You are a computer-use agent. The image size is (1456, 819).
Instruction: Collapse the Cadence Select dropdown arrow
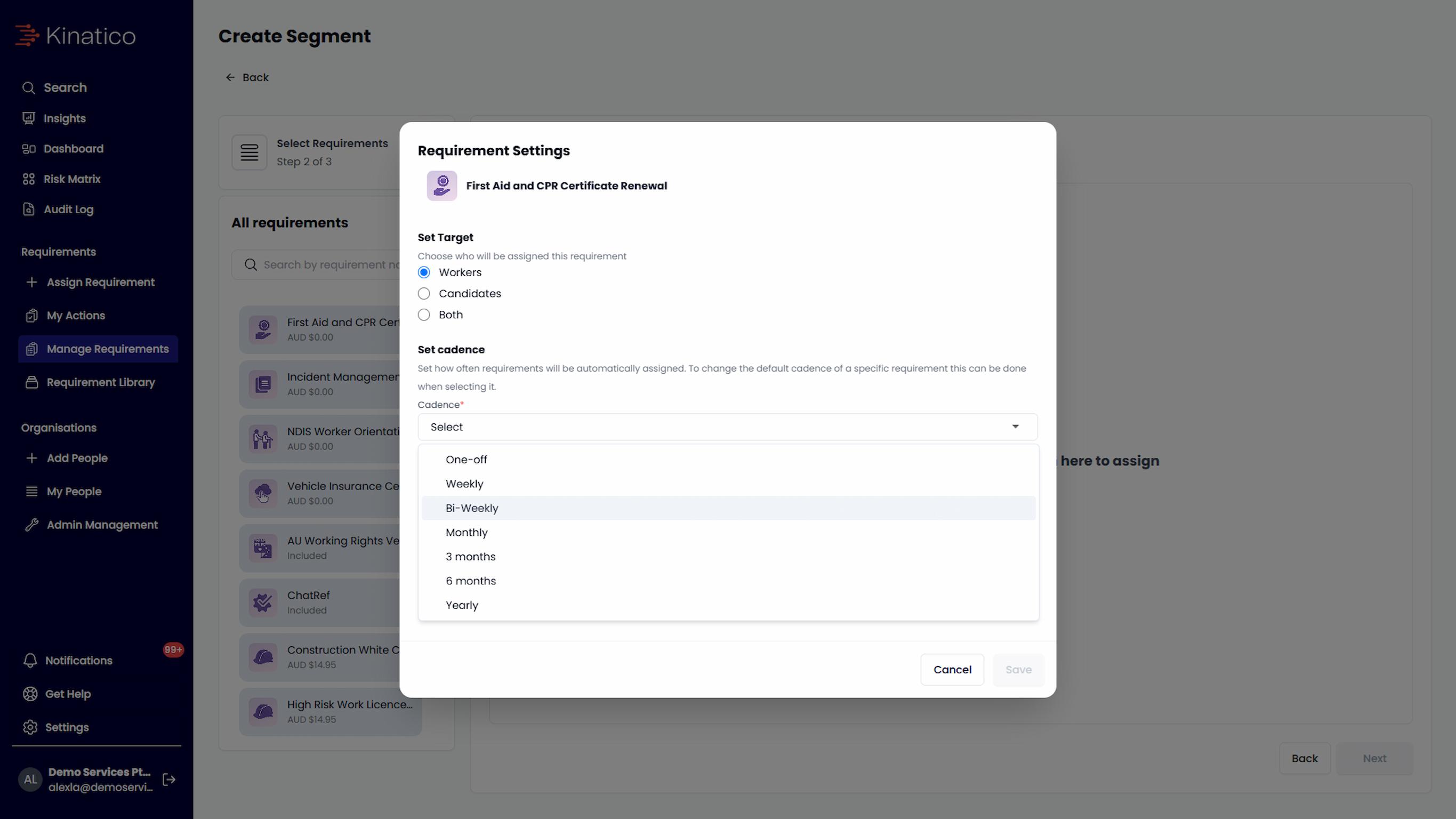pos(1015,427)
